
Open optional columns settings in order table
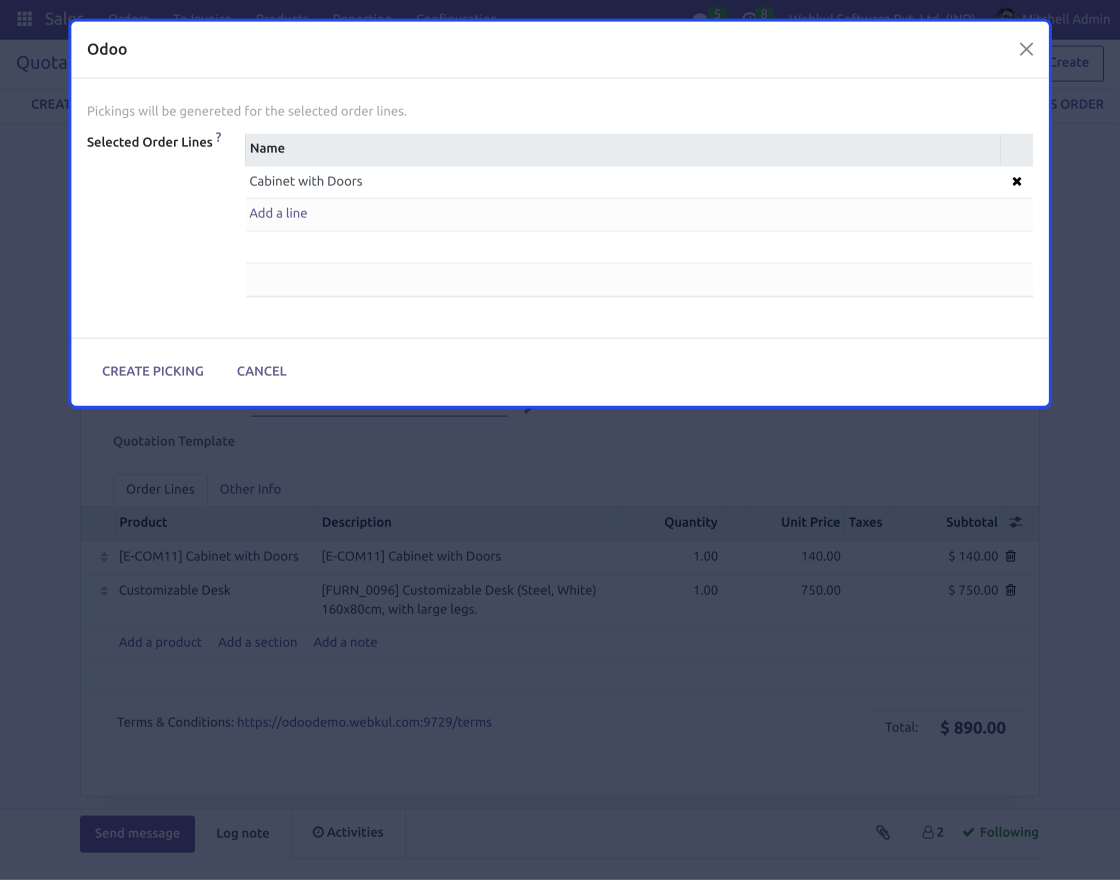pyautogui.click(x=1015, y=522)
